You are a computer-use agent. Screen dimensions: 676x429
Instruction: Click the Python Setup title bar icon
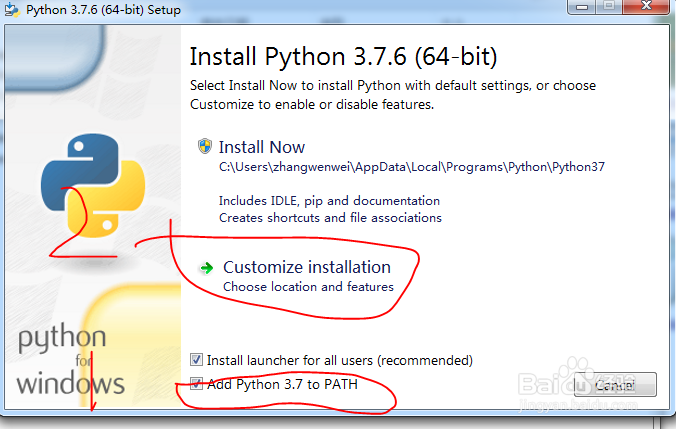[12, 10]
